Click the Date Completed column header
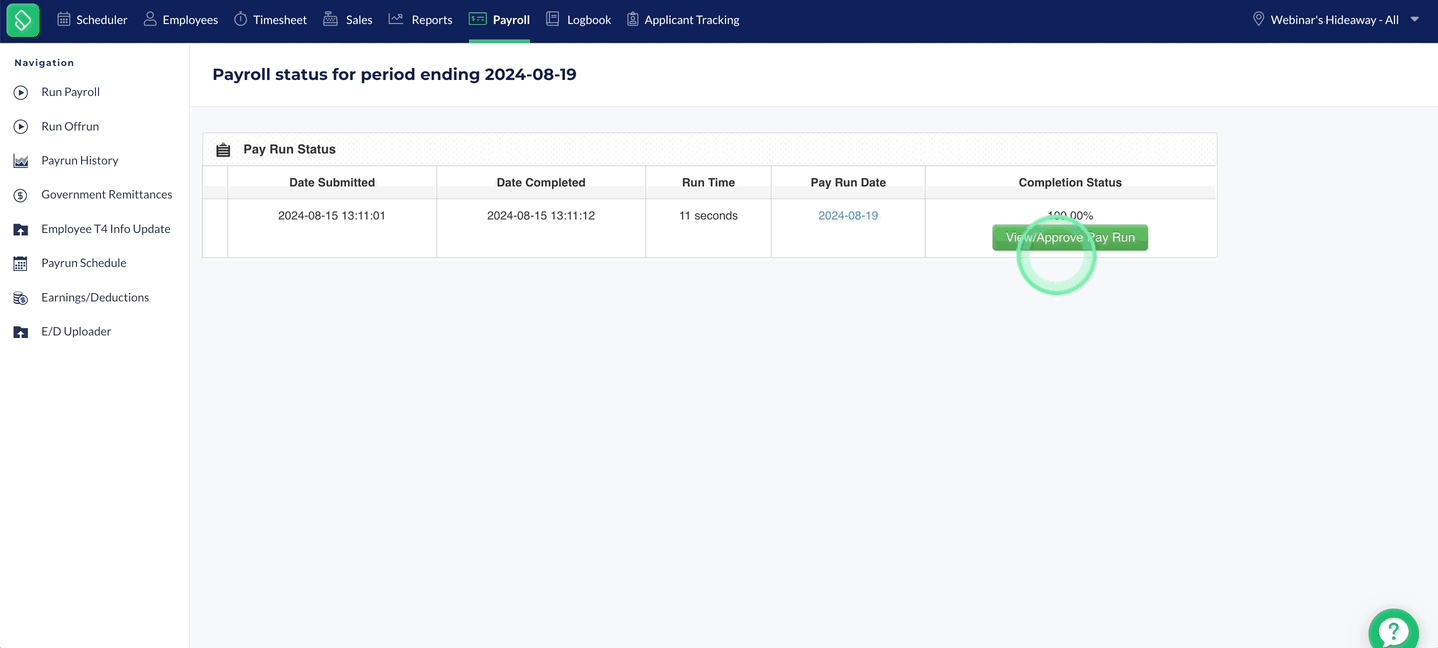The height and width of the screenshot is (648, 1438). [x=541, y=183]
